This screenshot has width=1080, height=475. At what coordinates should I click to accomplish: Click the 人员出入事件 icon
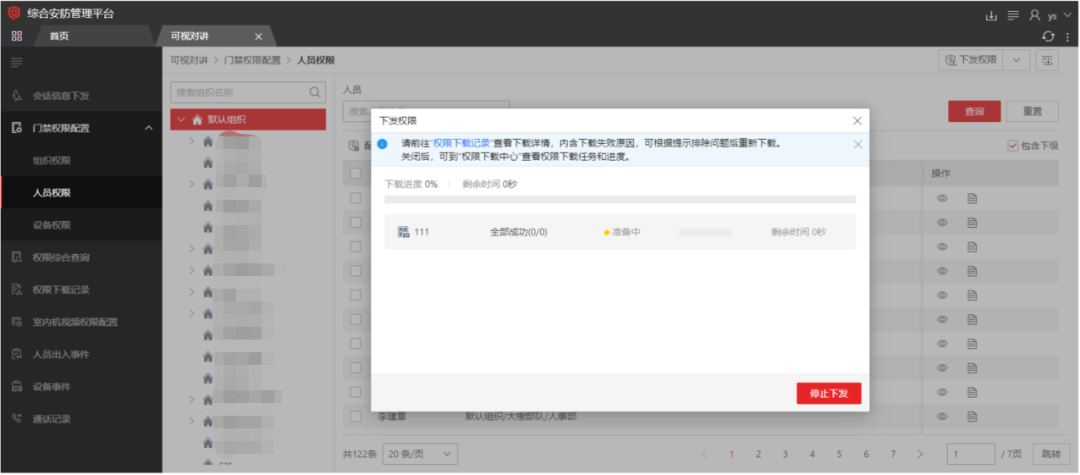click(17, 355)
